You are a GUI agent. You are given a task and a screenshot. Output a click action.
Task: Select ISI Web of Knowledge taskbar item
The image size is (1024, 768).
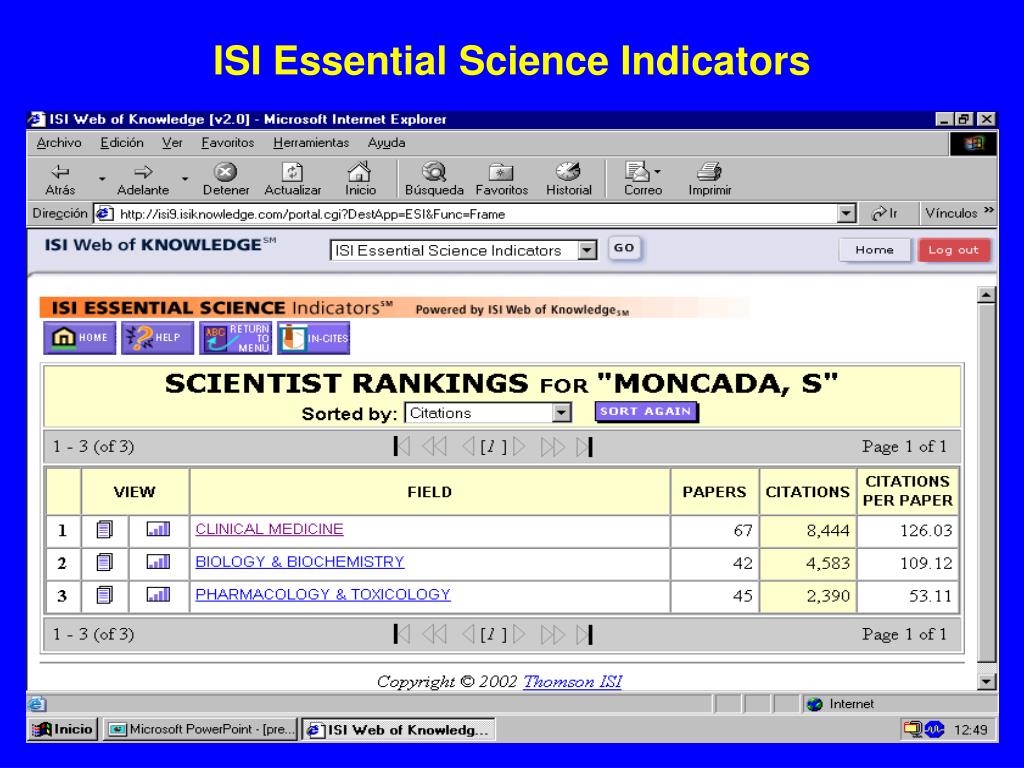(x=399, y=729)
